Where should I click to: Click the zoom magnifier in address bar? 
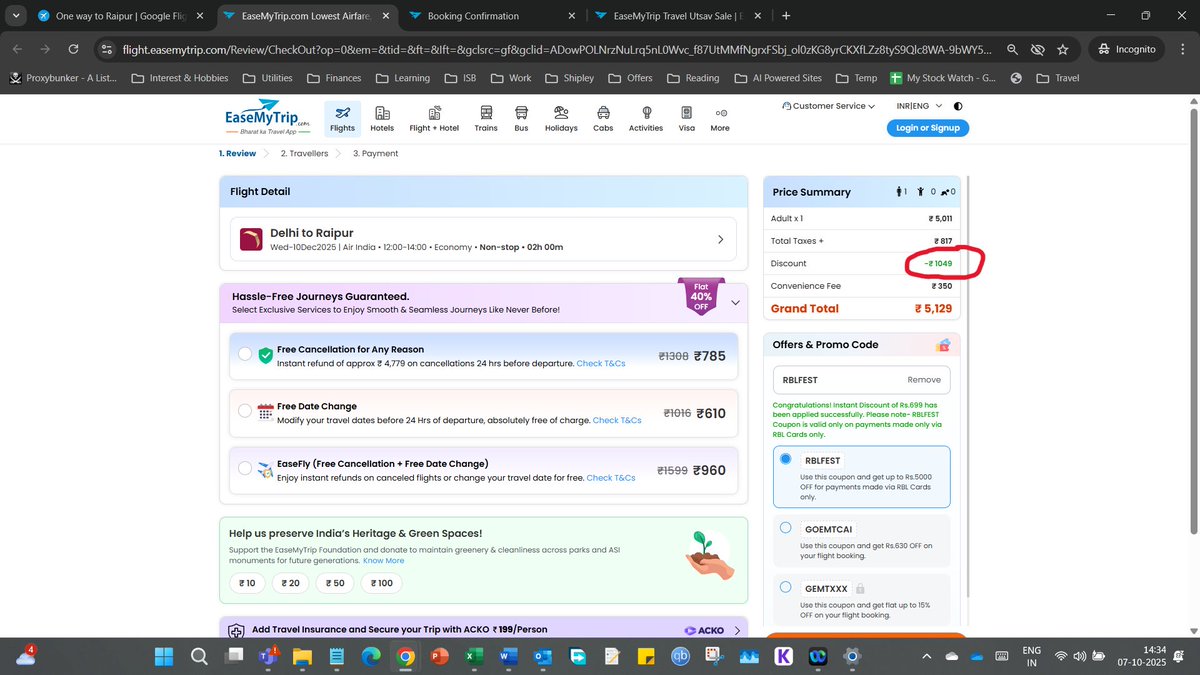coord(1012,48)
